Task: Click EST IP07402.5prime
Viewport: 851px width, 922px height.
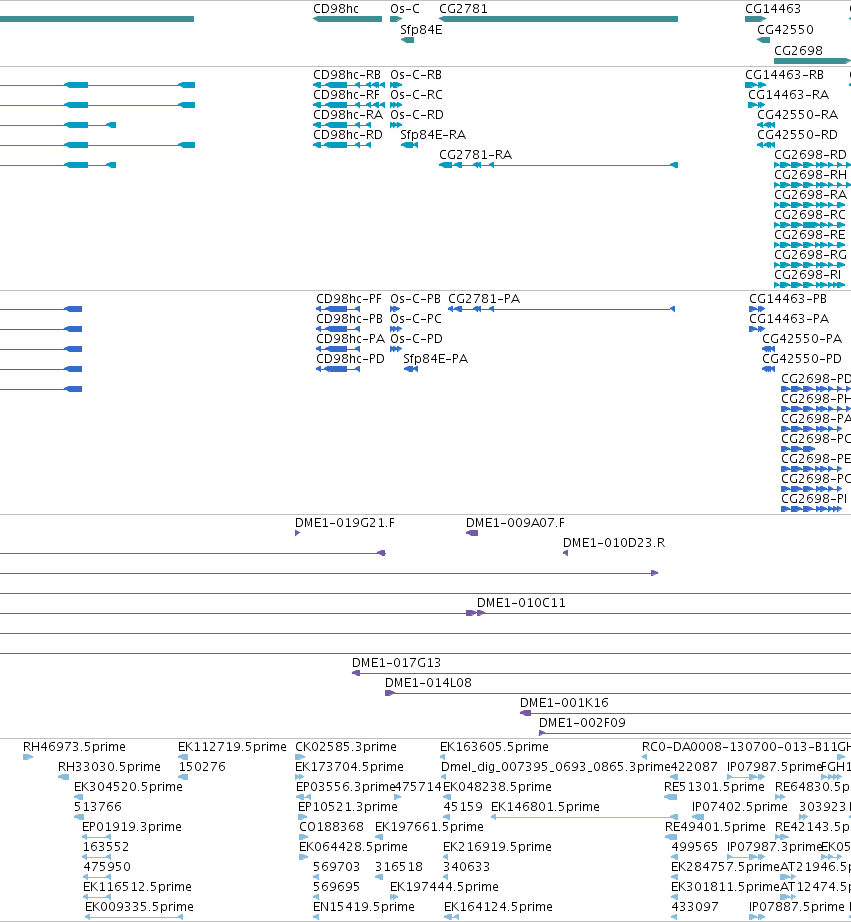Action: coord(698,817)
